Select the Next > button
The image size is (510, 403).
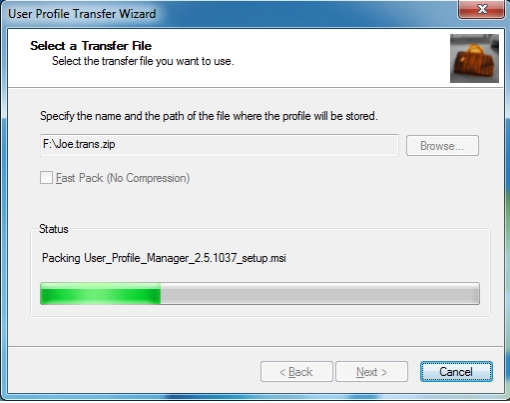(371, 372)
